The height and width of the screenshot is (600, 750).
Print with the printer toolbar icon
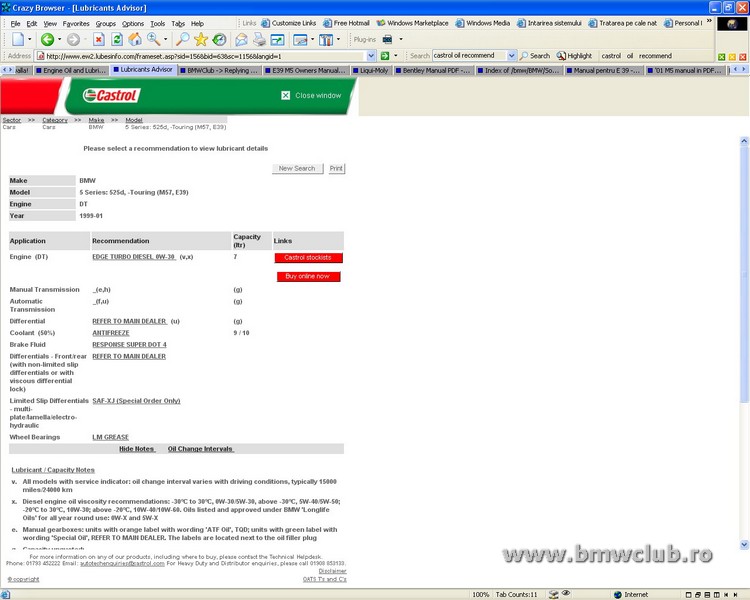click(x=259, y=39)
